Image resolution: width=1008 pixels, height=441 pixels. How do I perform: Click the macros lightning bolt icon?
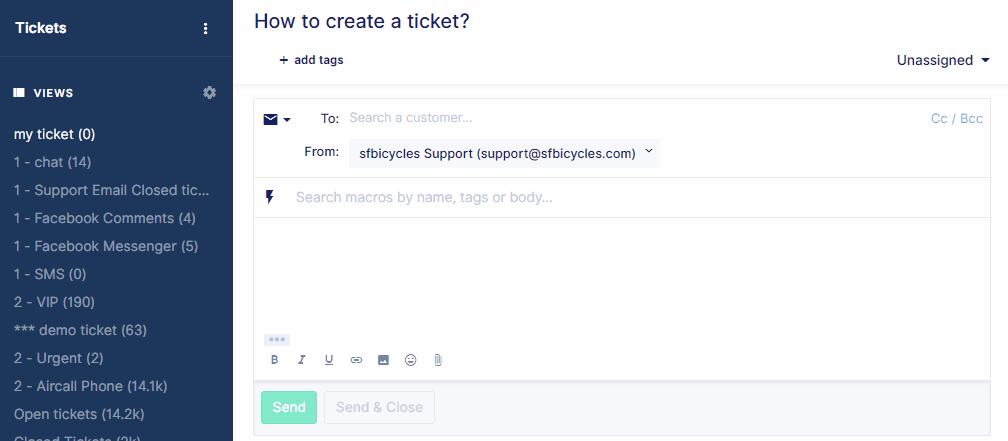(x=269, y=197)
